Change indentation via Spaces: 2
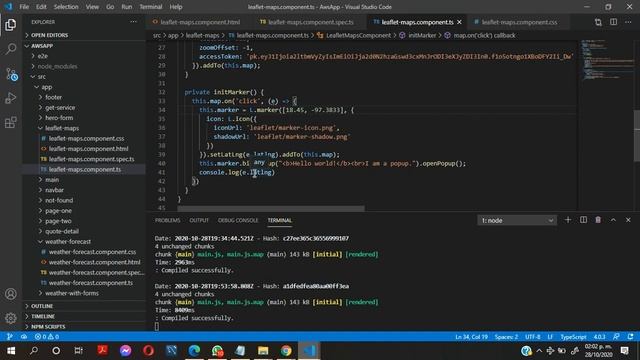The image size is (640, 360). click(506, 337)
